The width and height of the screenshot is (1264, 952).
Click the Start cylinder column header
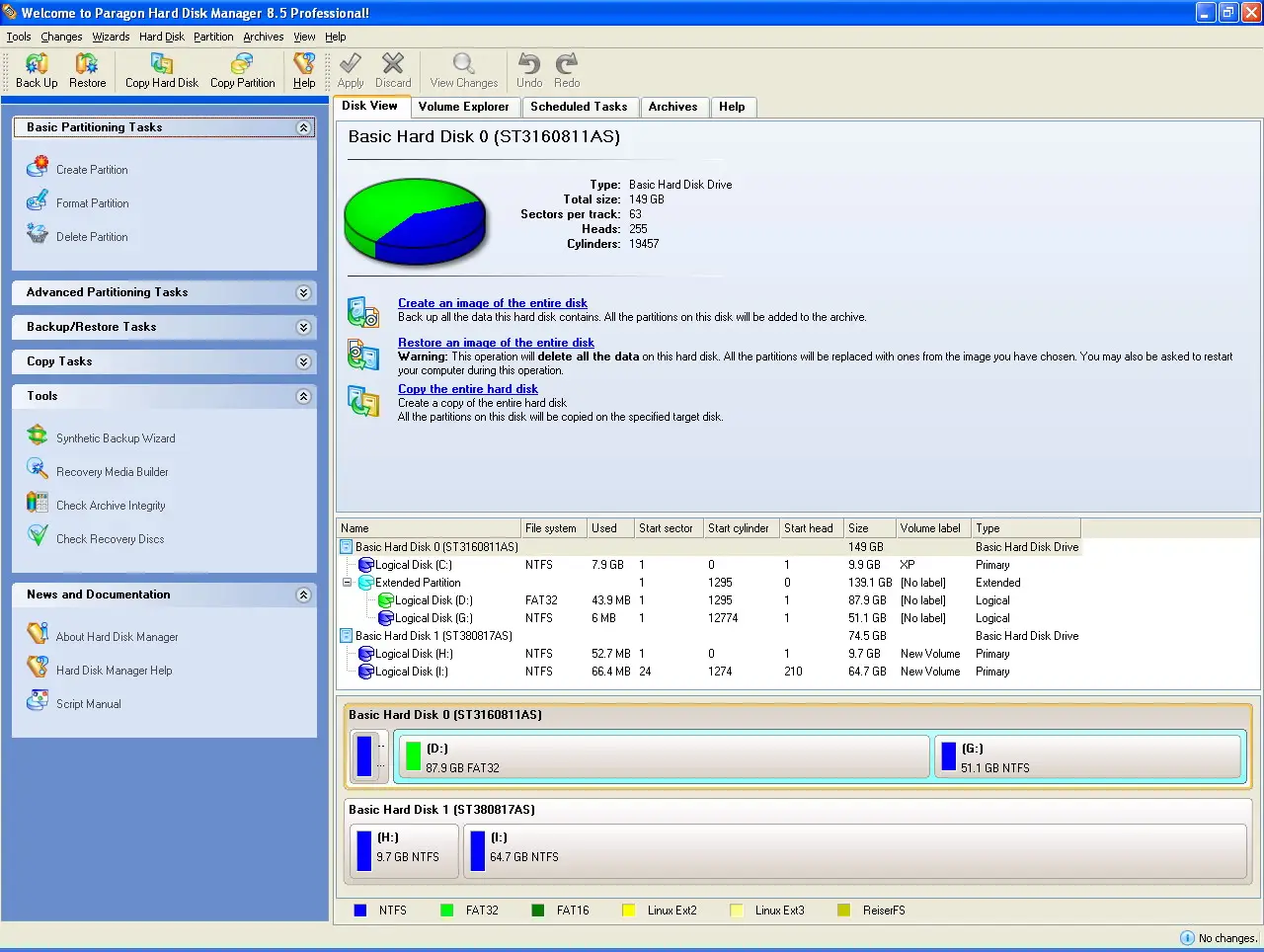pyautogui.click(x=741, y=528)
